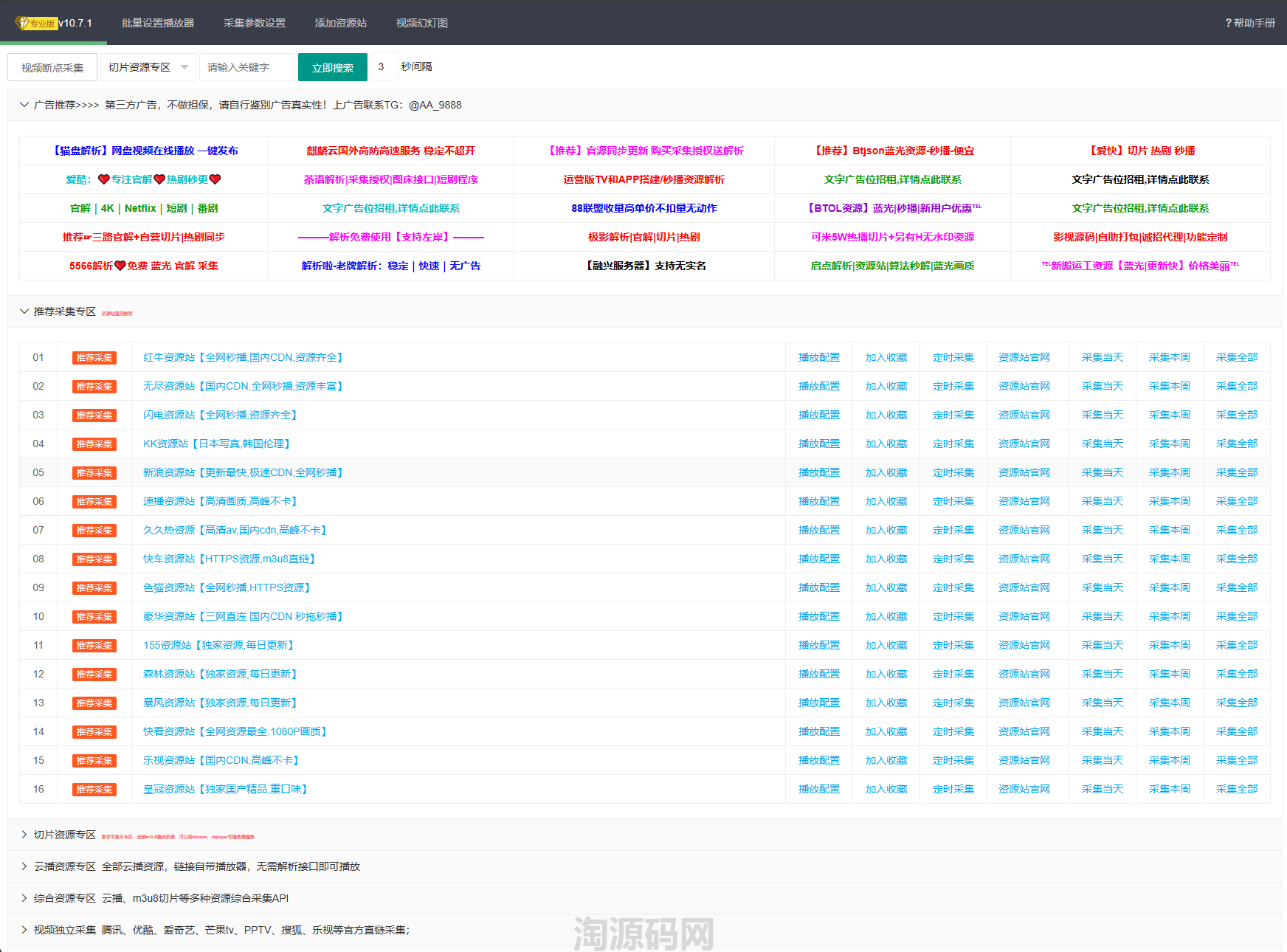Image resolution: width=1287 pixels, height=952 pixels.
Task: Click the 立即搜索 button
Action: [x=333, y=67]
